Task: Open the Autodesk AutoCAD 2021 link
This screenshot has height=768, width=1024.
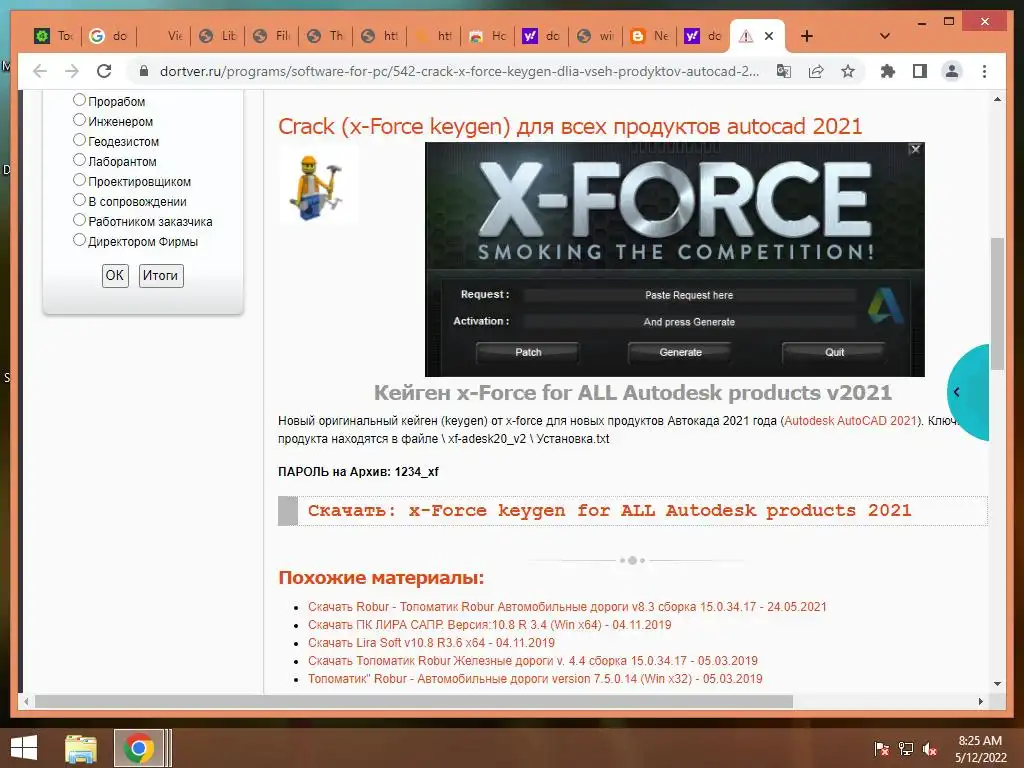Action: pos(850,421)
